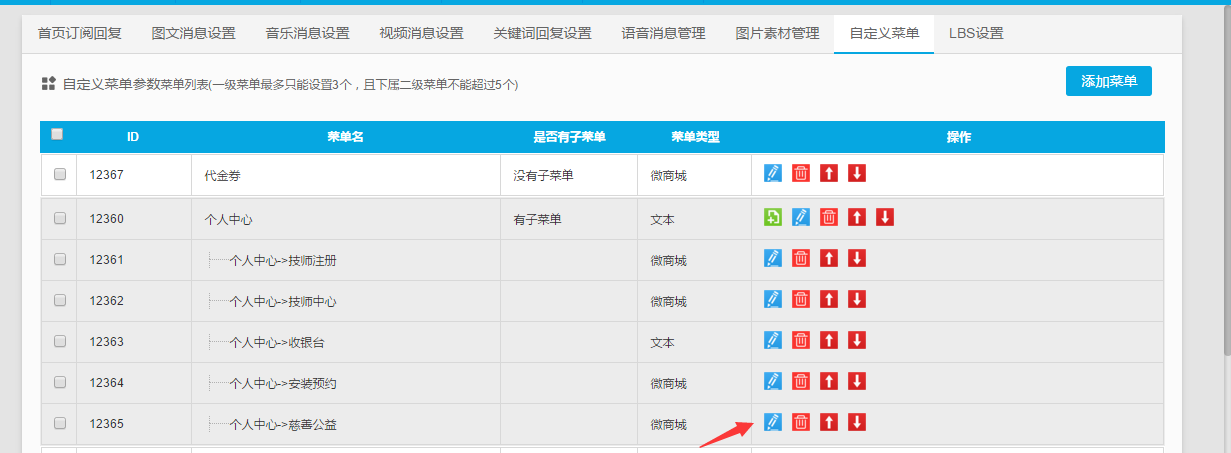This screenshot has height=453, width=1231.
Task: Delete the 代金券 menu row
Action: pos(800,174)
